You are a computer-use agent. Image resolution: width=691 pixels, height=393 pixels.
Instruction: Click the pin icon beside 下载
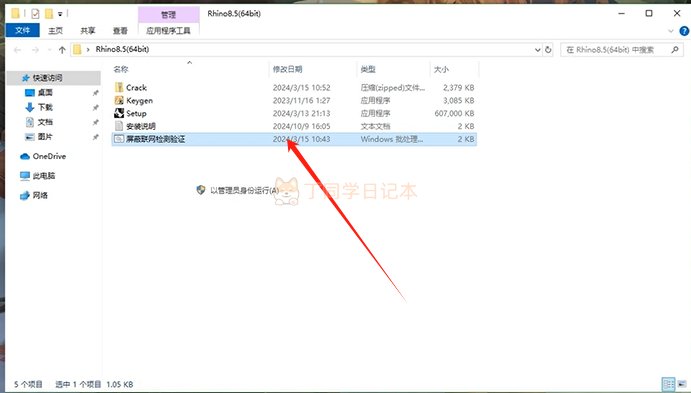[x=95, y=108]
